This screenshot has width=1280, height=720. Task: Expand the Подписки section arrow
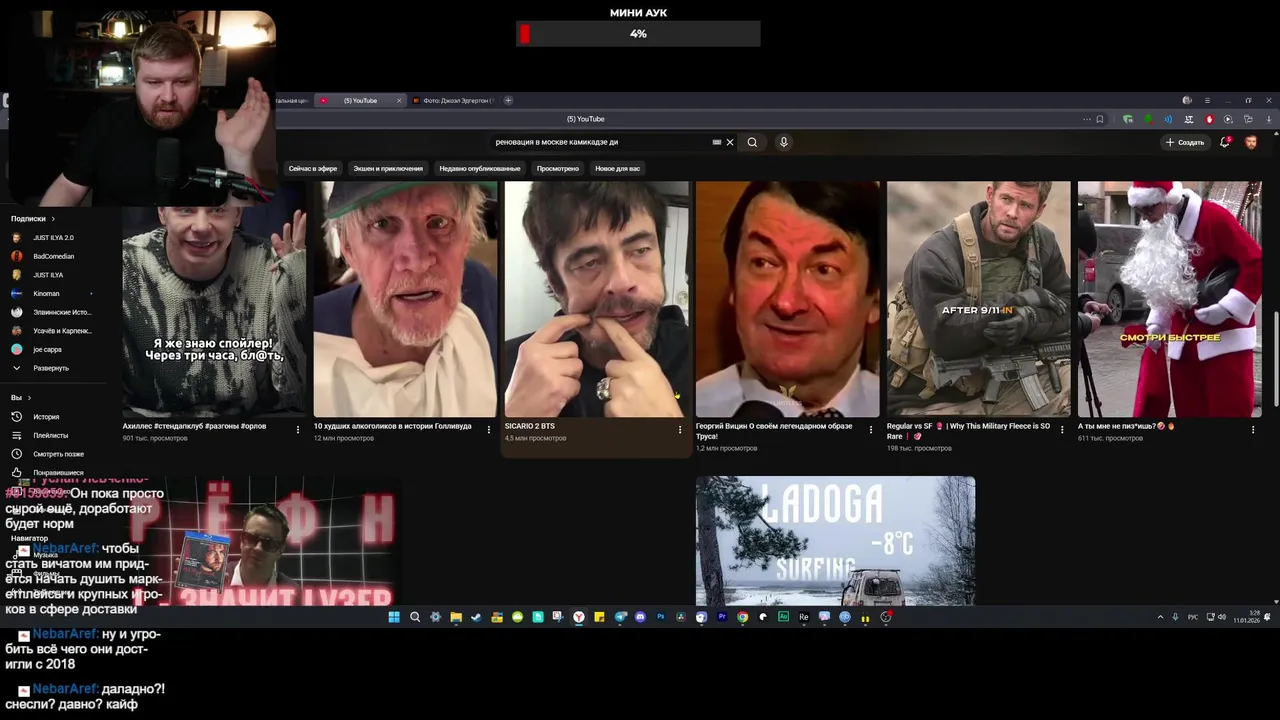(53, 218)
